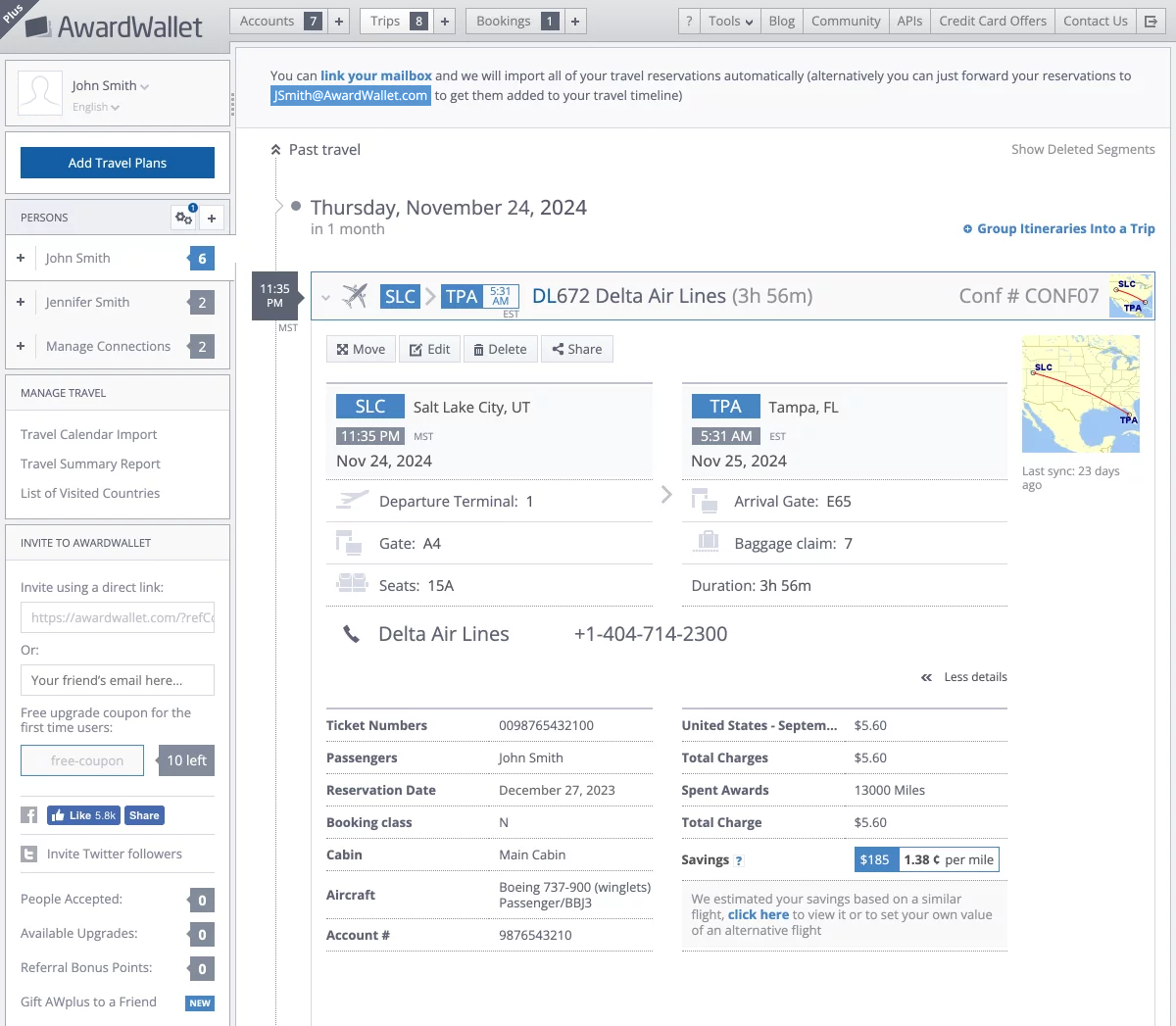
Task: Click Show Deleted Segments
Action: click(x=1083, y=150)
